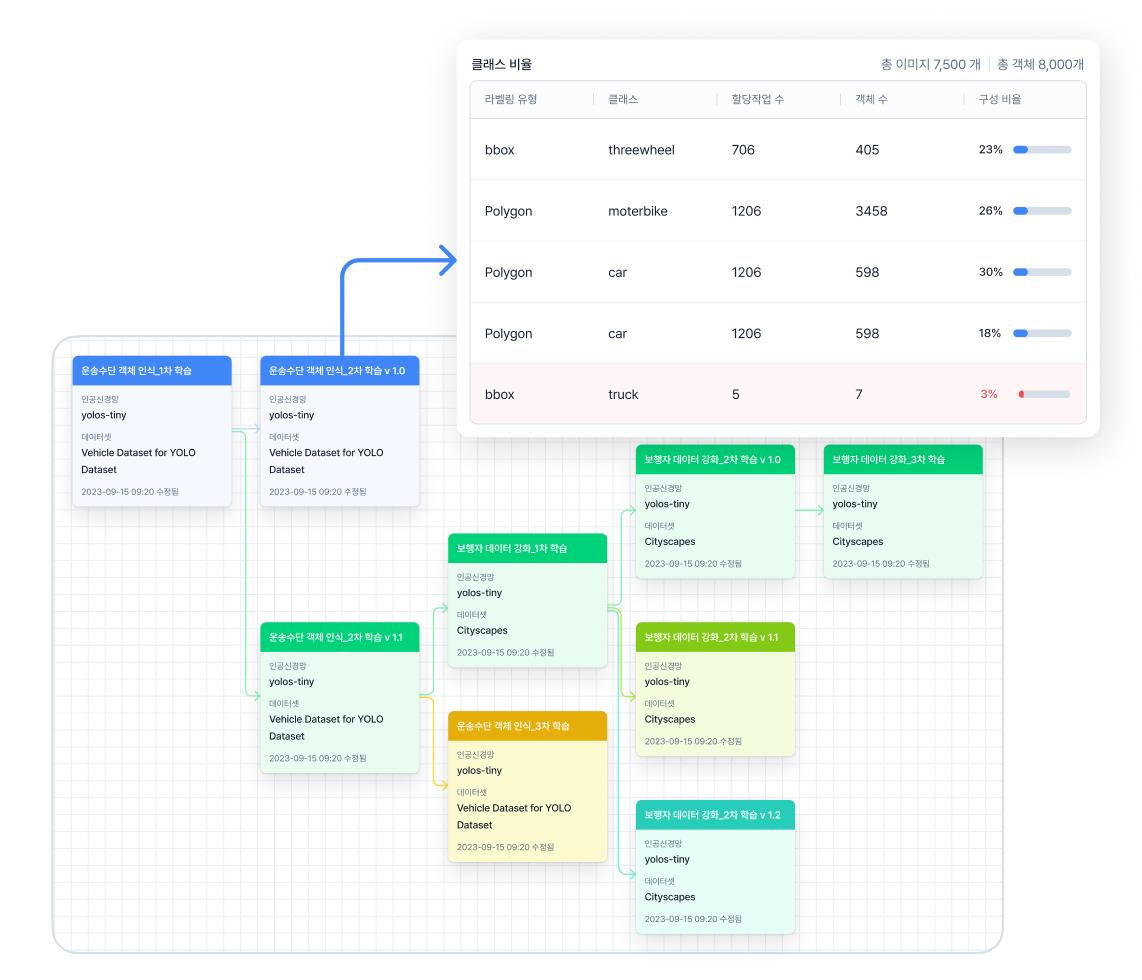Click the bbox cell in the threewheel row
This screenshot has height=980, width=1142.
click(500, 150)
